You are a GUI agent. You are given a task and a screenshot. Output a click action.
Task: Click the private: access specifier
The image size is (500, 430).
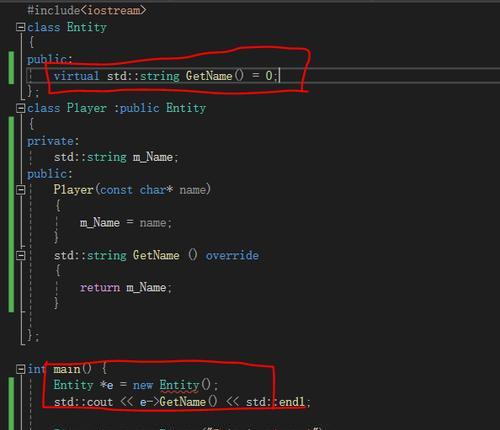click(53, 141)
